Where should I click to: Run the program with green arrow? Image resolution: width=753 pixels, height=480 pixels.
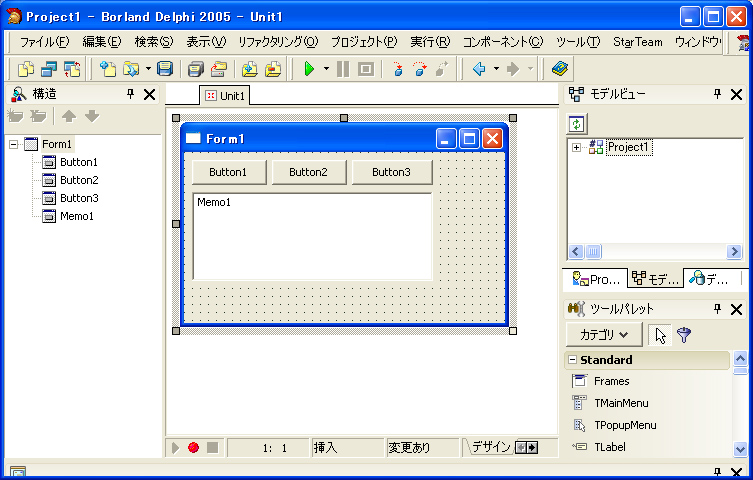[x=309, y=69]
